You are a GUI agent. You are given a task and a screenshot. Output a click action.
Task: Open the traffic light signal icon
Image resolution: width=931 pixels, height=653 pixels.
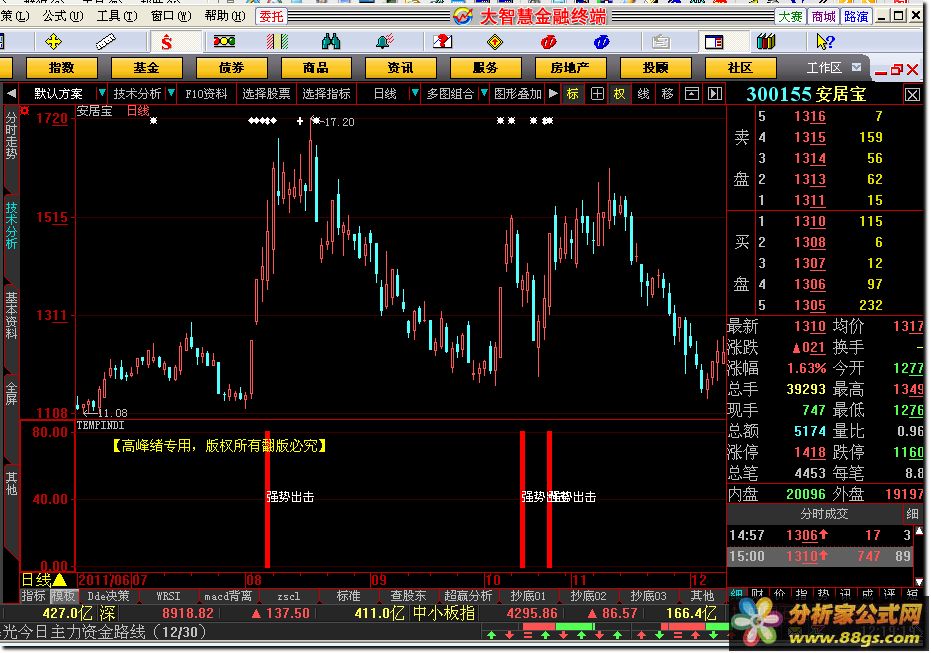[224, 41]
